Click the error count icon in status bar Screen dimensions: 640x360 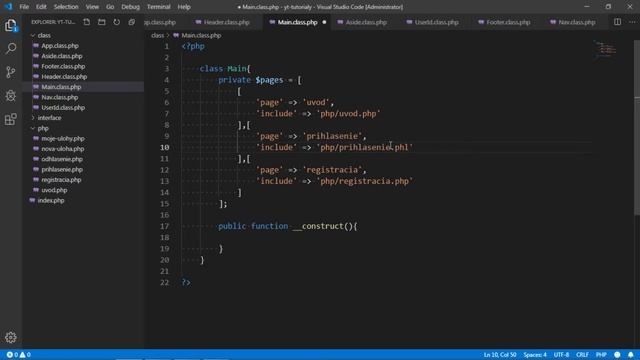9,355
